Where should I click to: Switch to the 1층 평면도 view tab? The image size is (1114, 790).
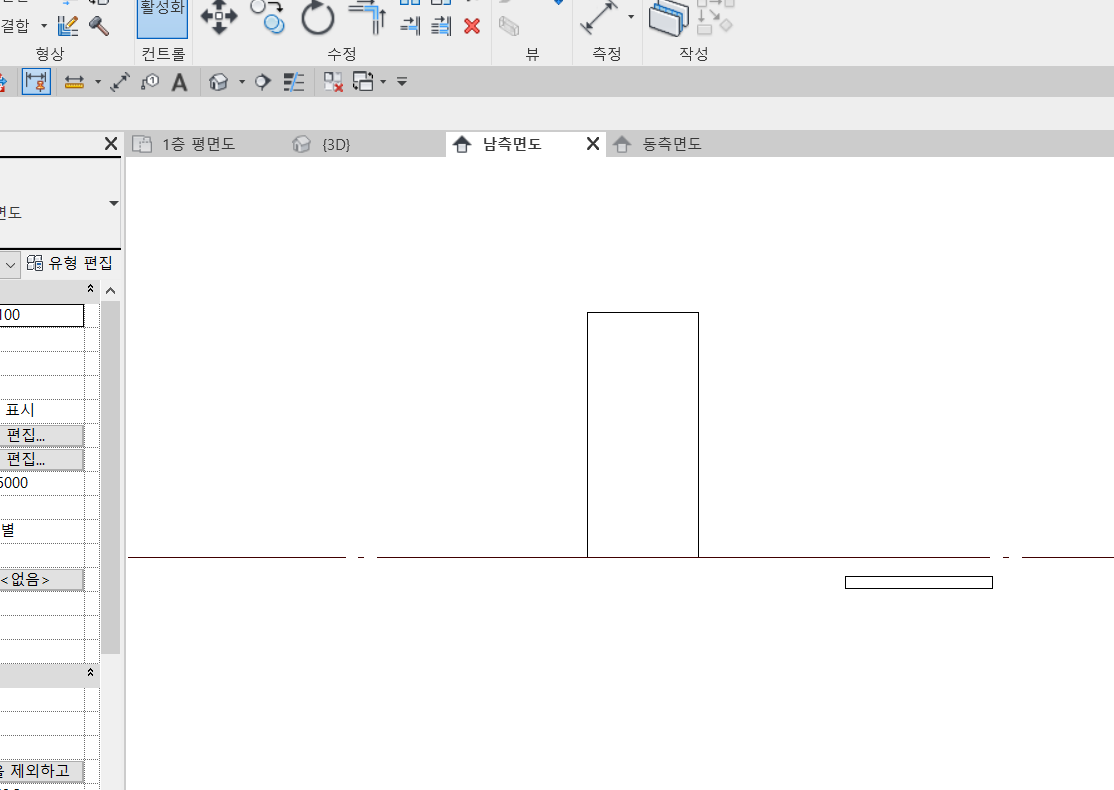198,144
